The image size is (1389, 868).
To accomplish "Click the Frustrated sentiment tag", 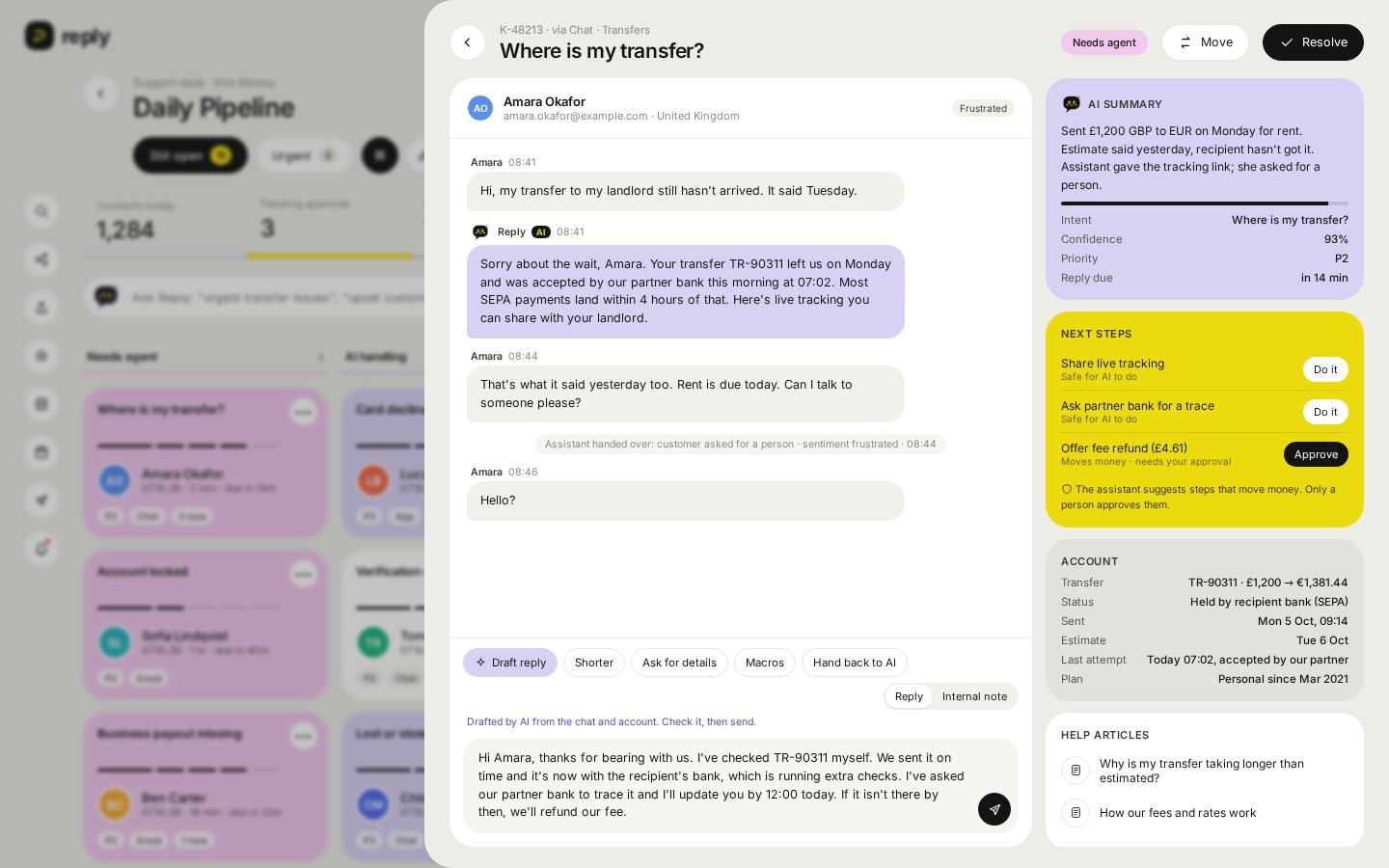I will click(x=983, y=108).
